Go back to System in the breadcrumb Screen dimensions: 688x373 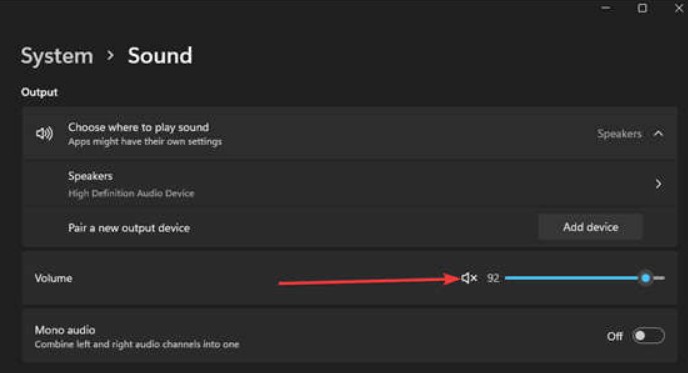(x=57, y=56)
